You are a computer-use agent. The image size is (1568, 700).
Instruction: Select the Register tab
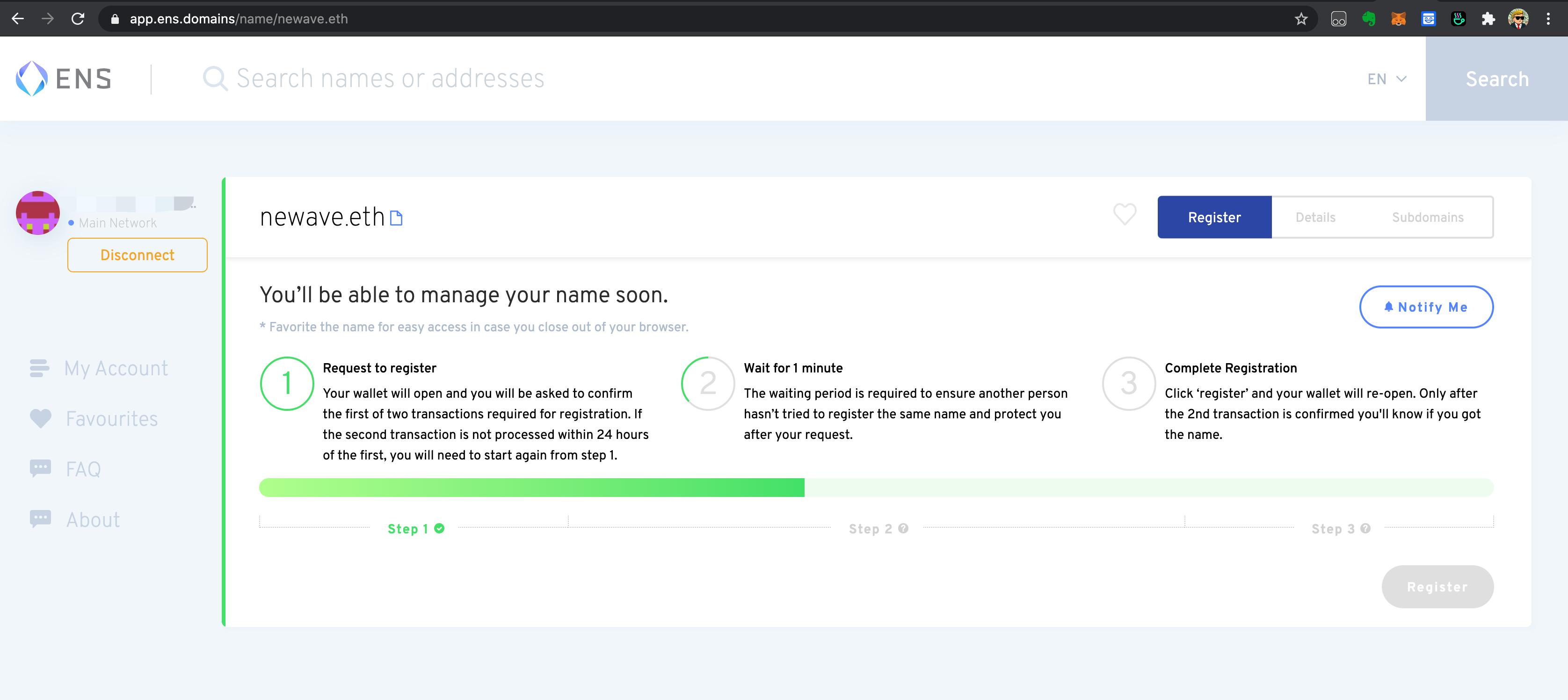pyautogui.click(x=1214, y=217)
